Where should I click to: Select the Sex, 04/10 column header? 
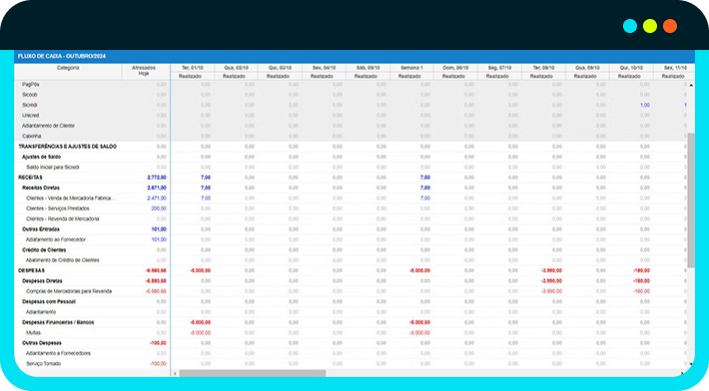click(x=324, y=68)
